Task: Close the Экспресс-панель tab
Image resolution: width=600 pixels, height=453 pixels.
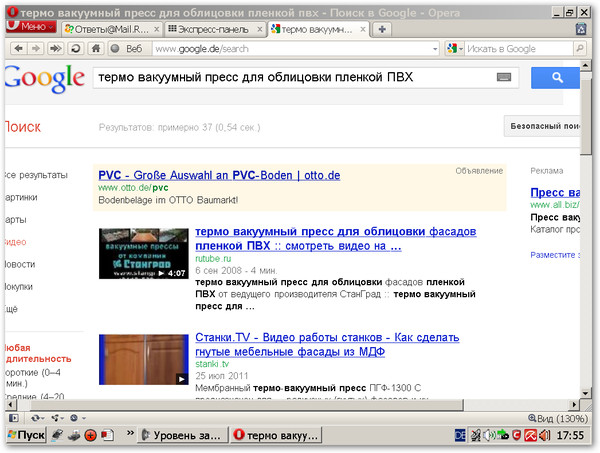Action: pos(260,29)
